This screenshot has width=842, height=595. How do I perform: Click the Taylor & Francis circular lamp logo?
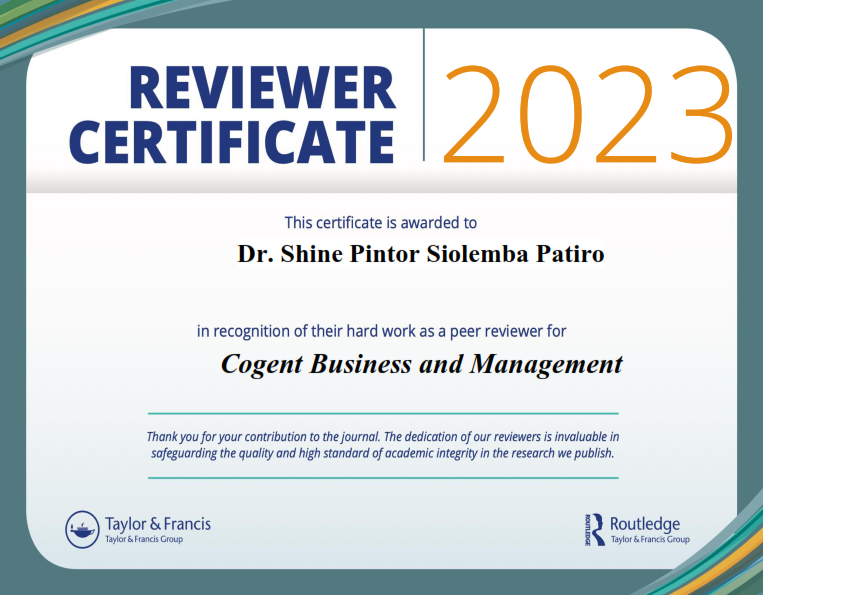[82, 529]
